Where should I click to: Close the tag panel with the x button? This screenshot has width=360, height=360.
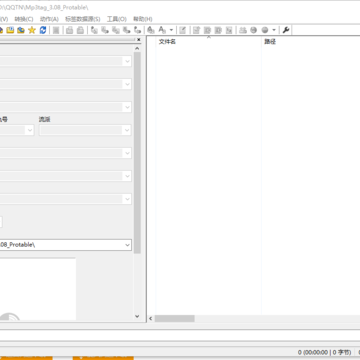(139, 40)
